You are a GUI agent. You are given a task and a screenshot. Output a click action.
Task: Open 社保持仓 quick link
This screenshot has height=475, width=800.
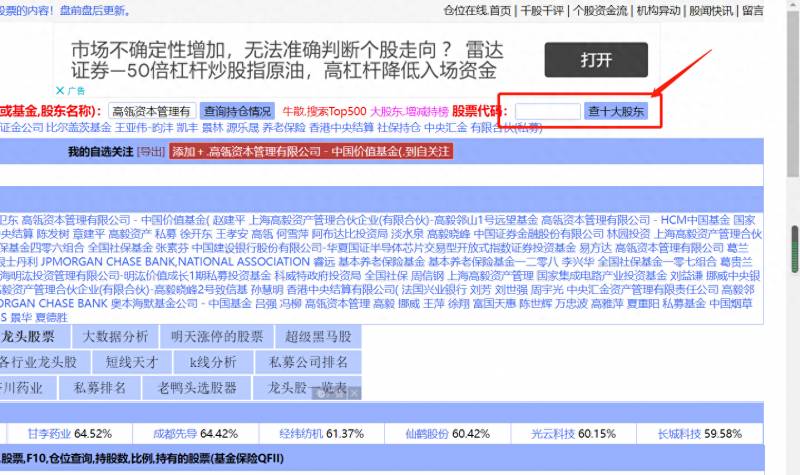398,128
